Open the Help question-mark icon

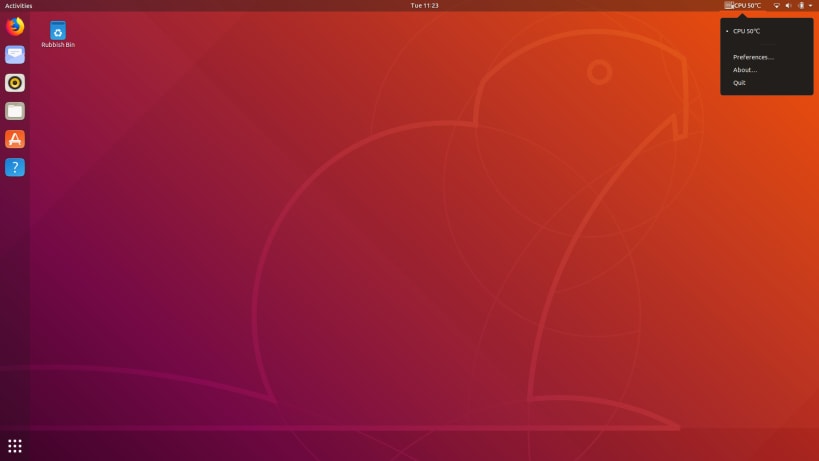[x=15, y=167]
